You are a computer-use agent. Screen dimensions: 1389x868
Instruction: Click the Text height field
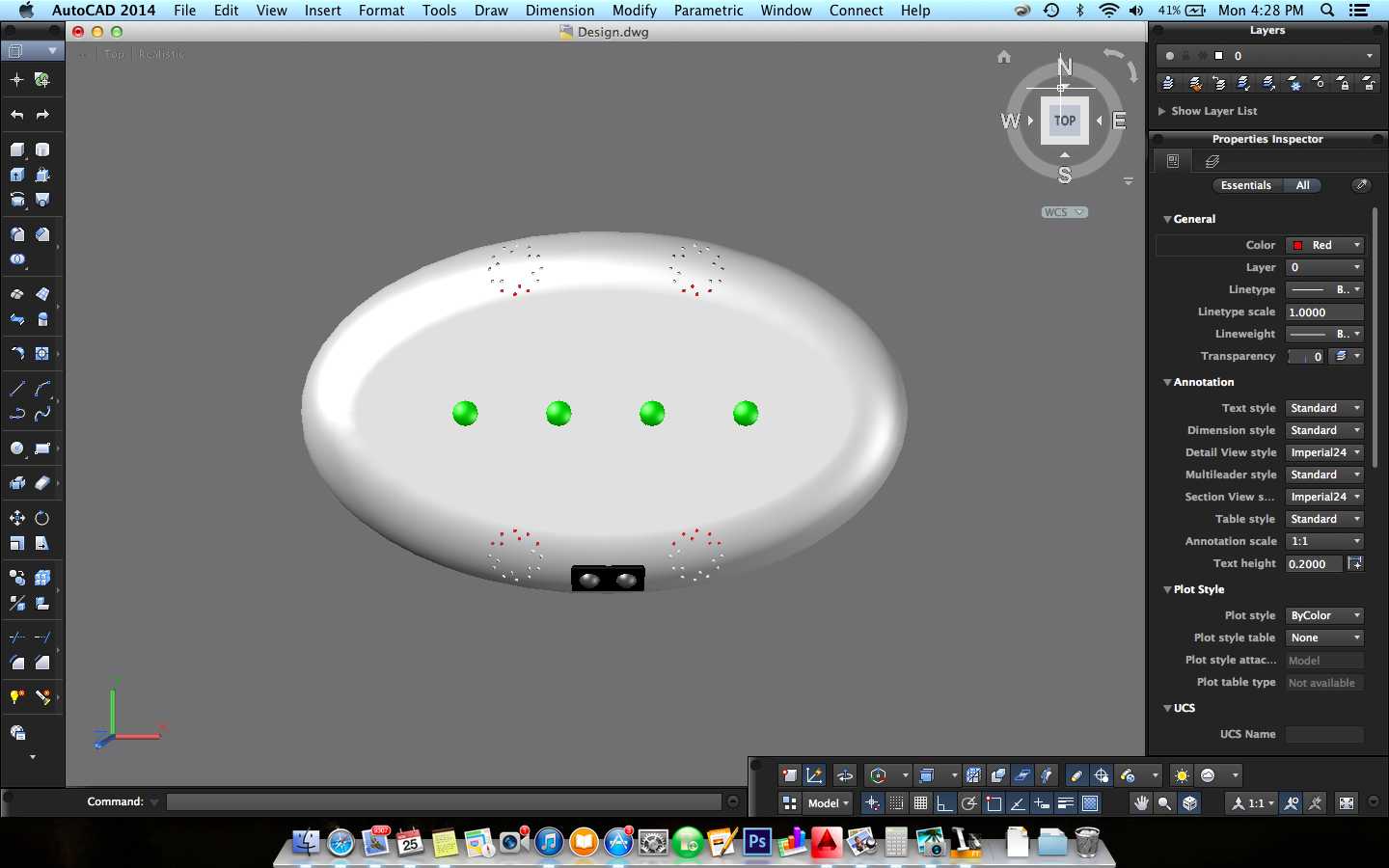[1314, 563]
